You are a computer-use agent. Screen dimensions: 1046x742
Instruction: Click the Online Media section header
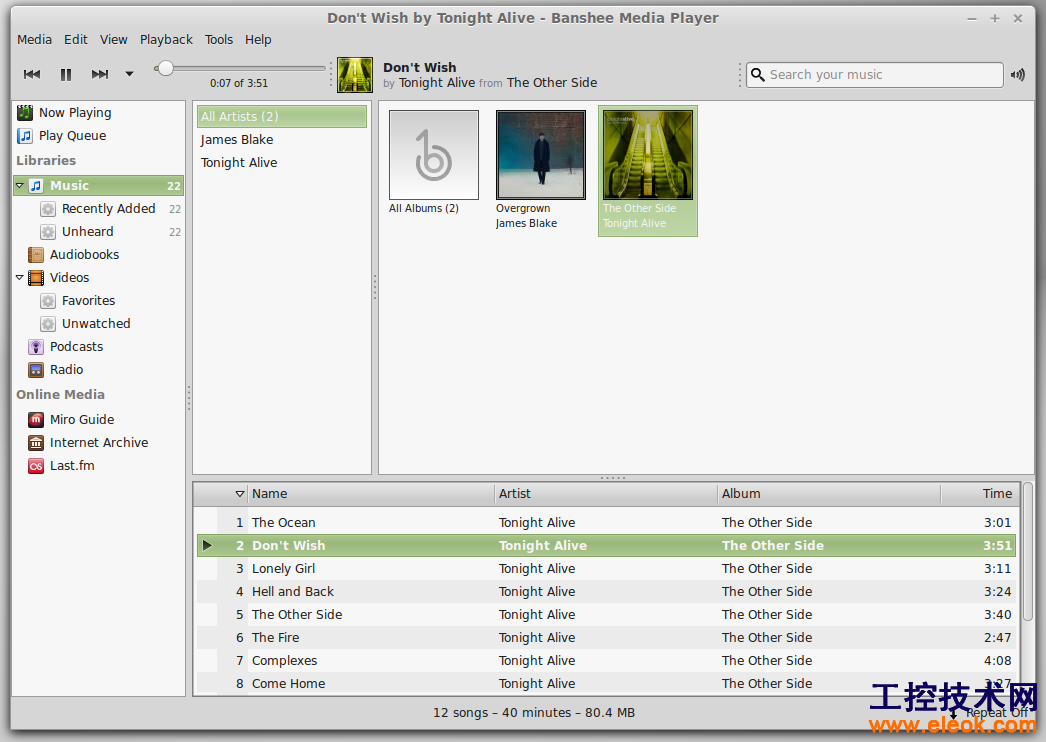coord(61,394)
